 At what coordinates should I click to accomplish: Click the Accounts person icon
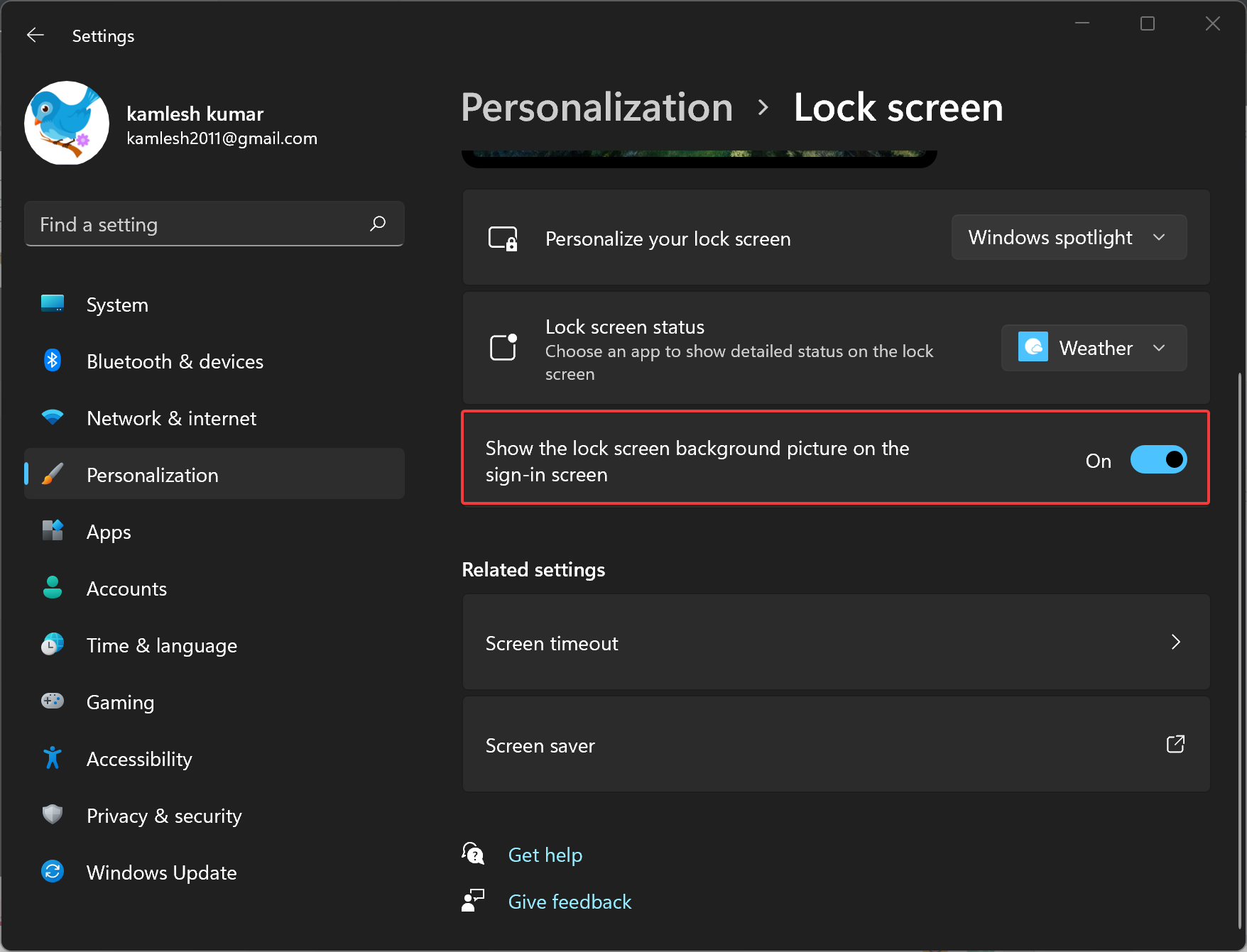(x=52, y=588)
